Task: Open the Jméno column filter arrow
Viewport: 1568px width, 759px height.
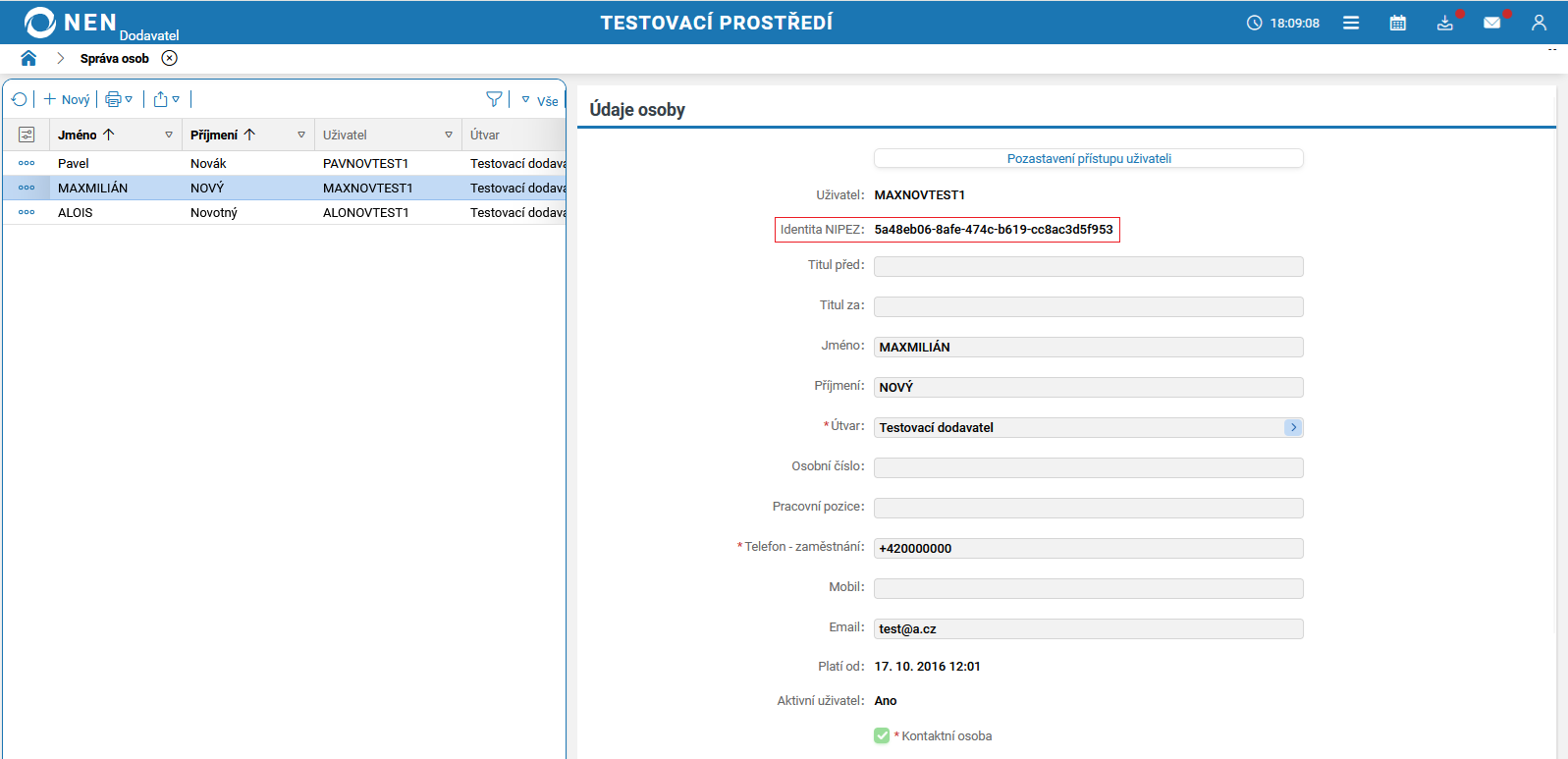Action: click(x=169, y=135)
